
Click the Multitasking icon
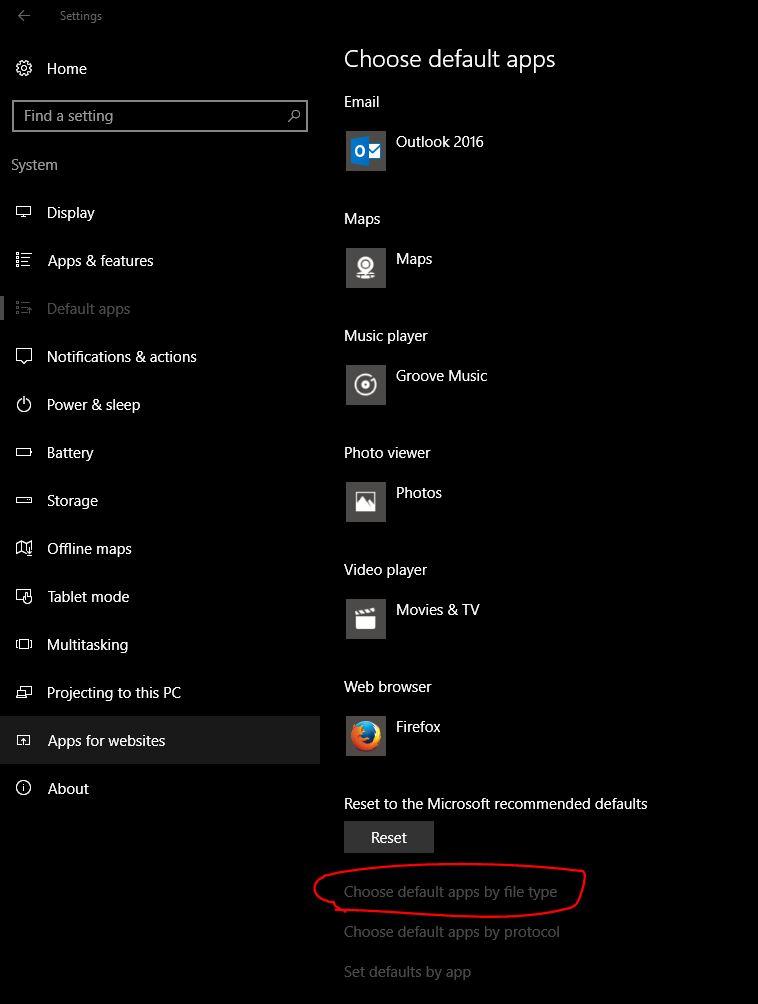(x=24, y=644)
